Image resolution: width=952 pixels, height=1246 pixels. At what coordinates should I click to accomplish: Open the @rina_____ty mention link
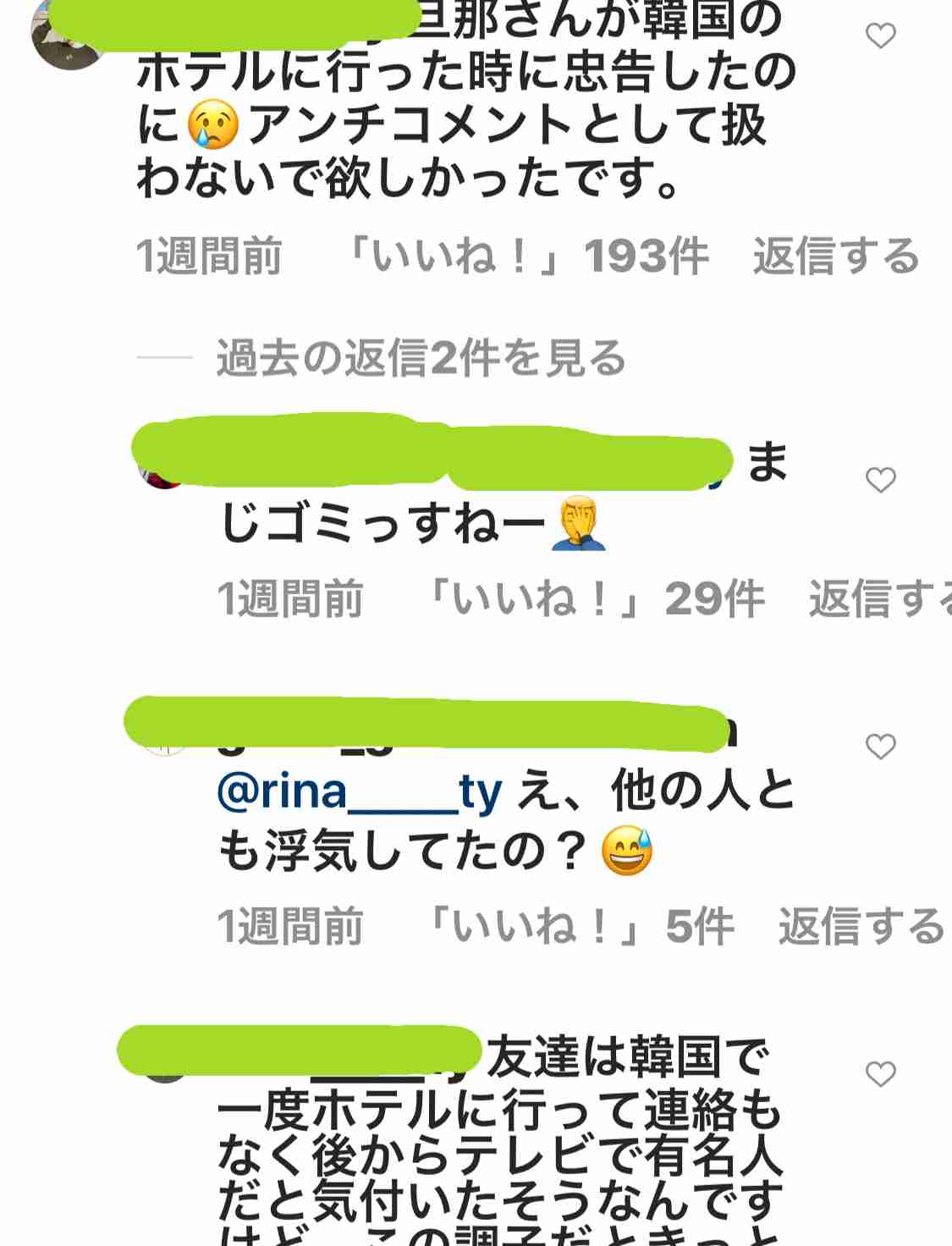pos(360,792)
